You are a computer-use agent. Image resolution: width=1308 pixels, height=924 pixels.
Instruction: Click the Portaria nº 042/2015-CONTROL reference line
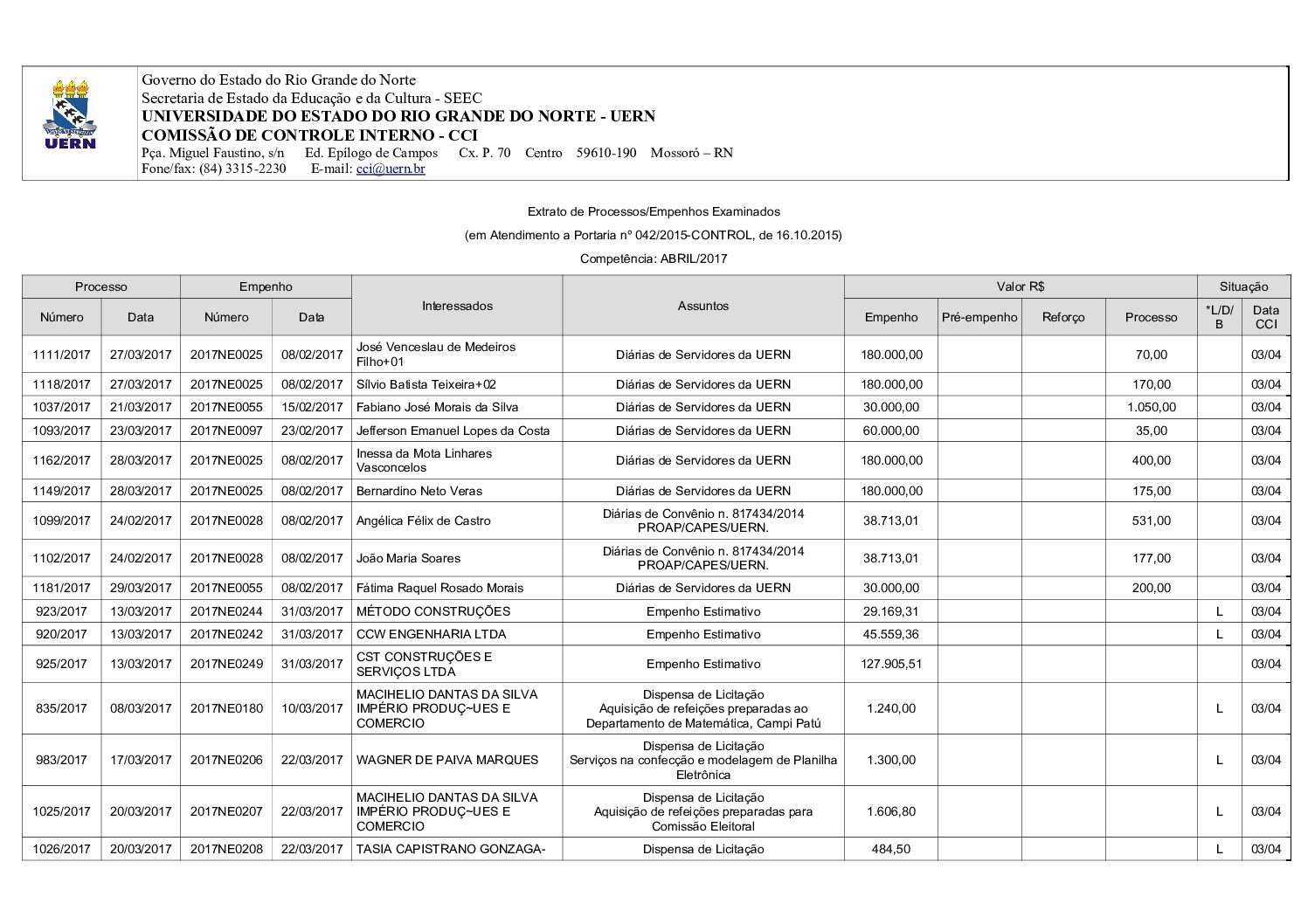pyautogui.click(x=654, y=235)
